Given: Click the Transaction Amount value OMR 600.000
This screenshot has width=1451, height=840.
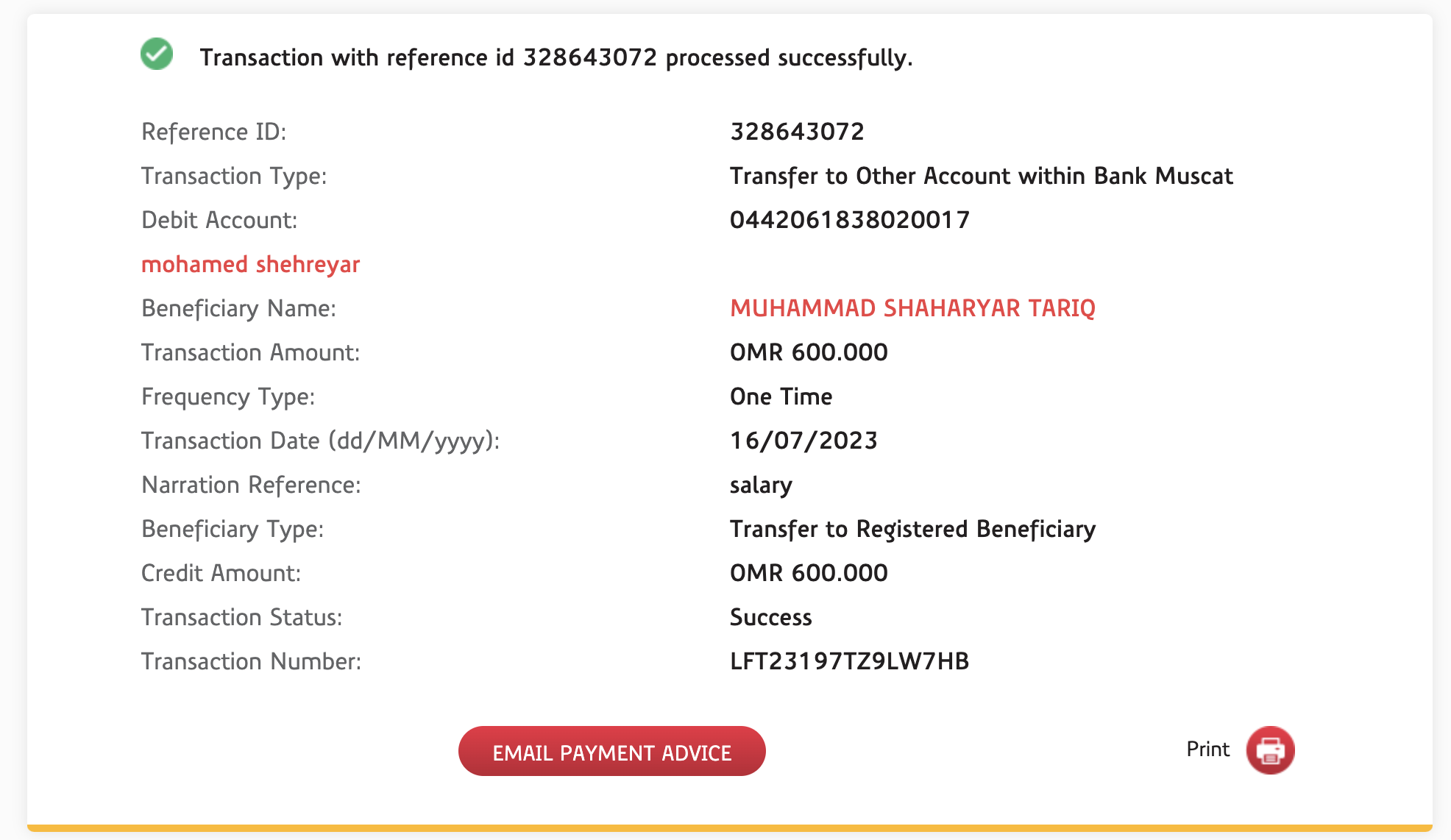Looking at the screenshot, I should coord(809,352).
